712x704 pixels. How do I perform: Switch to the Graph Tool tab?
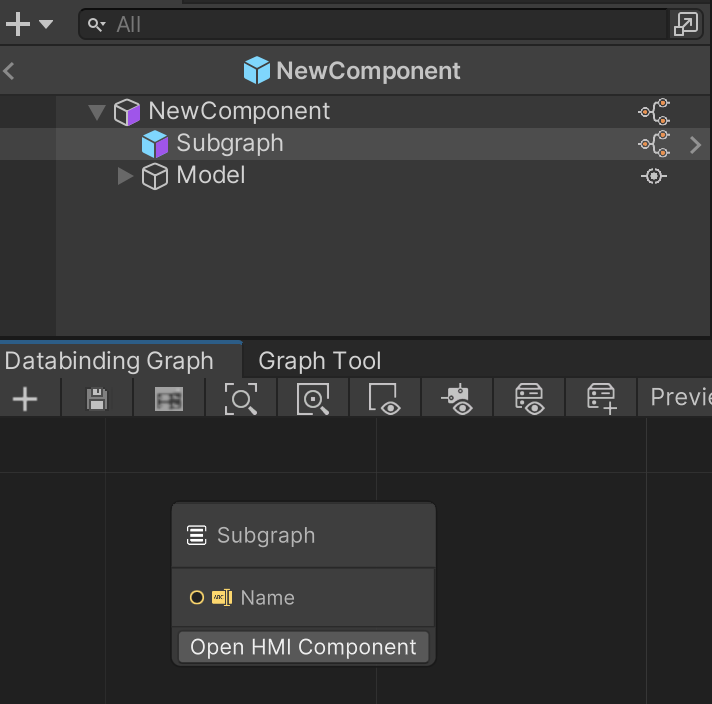point(319,361)
